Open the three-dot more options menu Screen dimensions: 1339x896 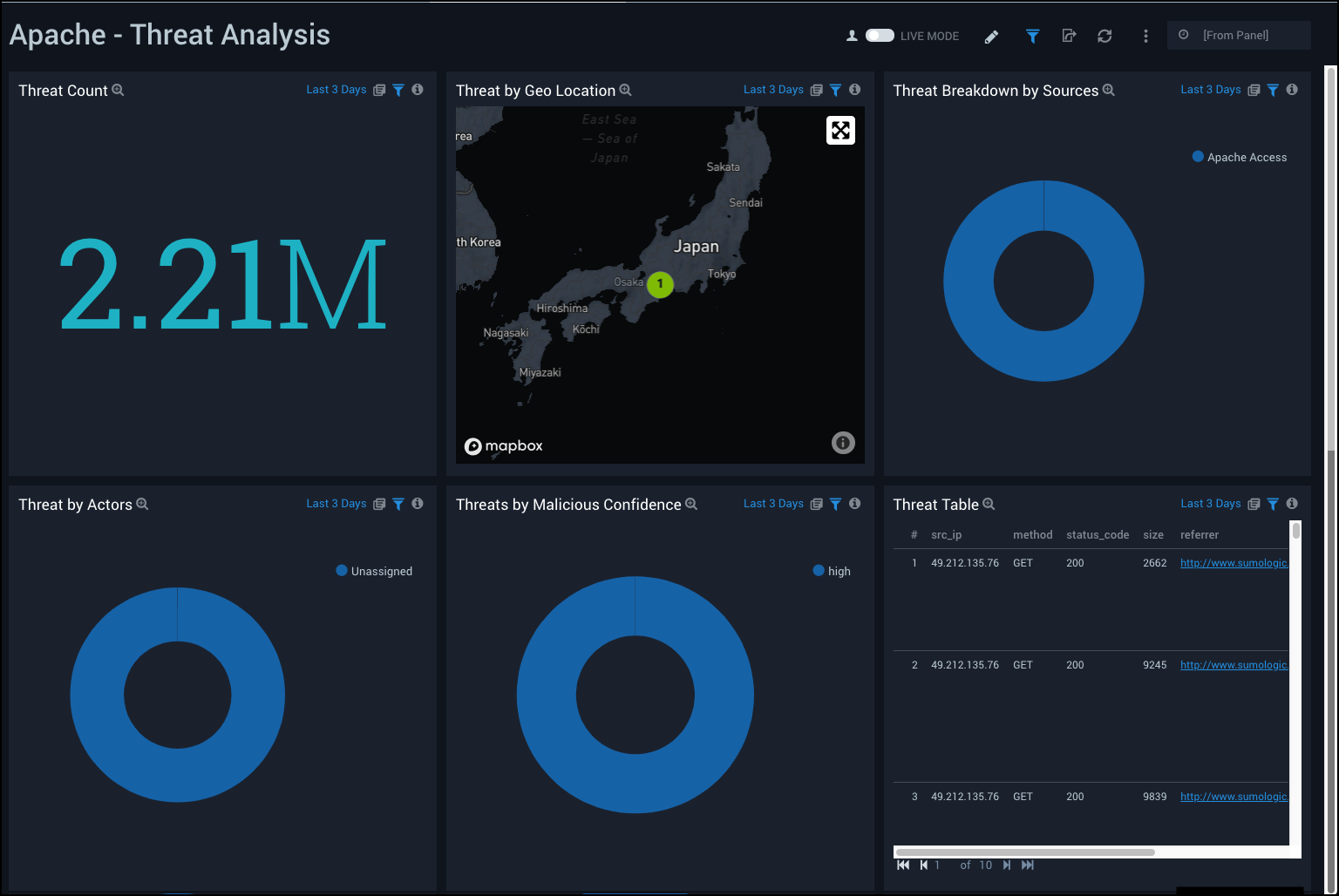1145,36
